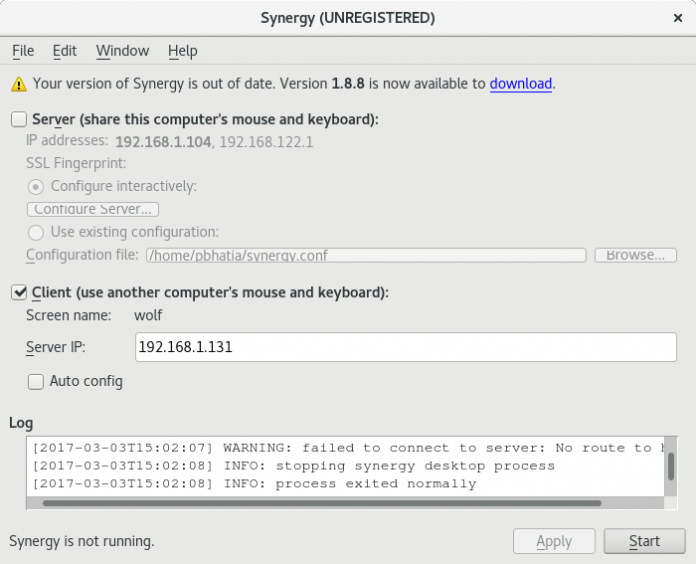Click the Browse button for configuration file

[636, 255]
